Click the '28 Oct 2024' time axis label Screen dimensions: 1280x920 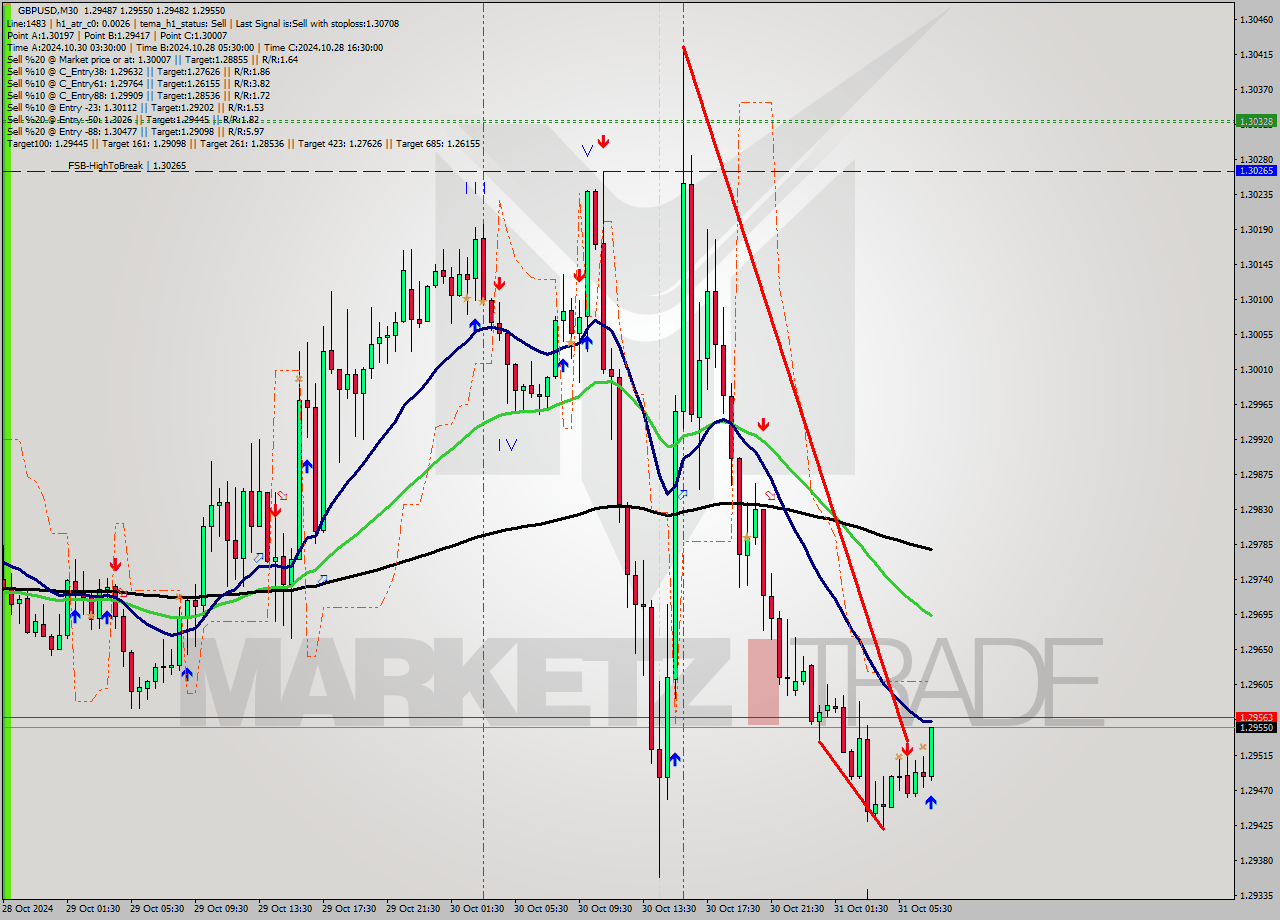[x=29, y=909]
